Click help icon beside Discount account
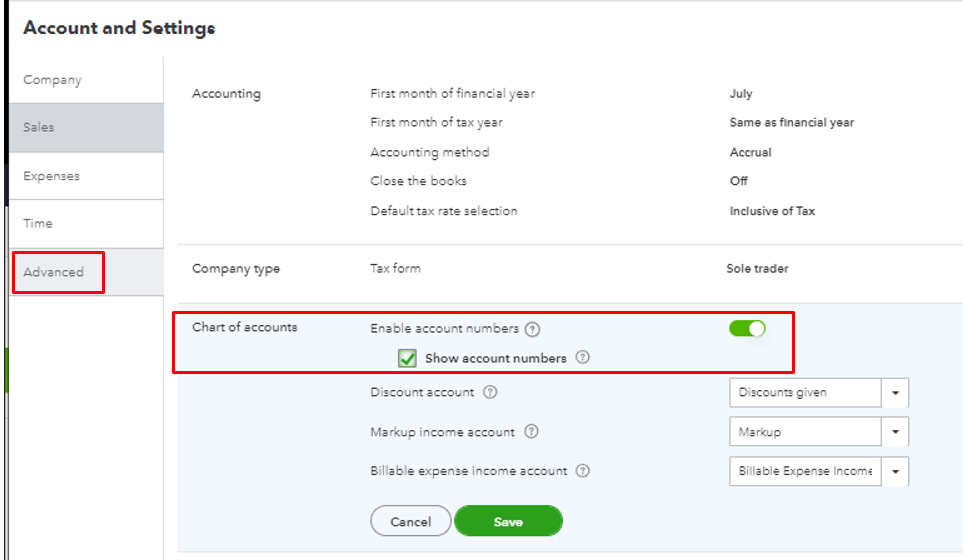This screenshot has height=560, width=963. [x=490, y=392]
